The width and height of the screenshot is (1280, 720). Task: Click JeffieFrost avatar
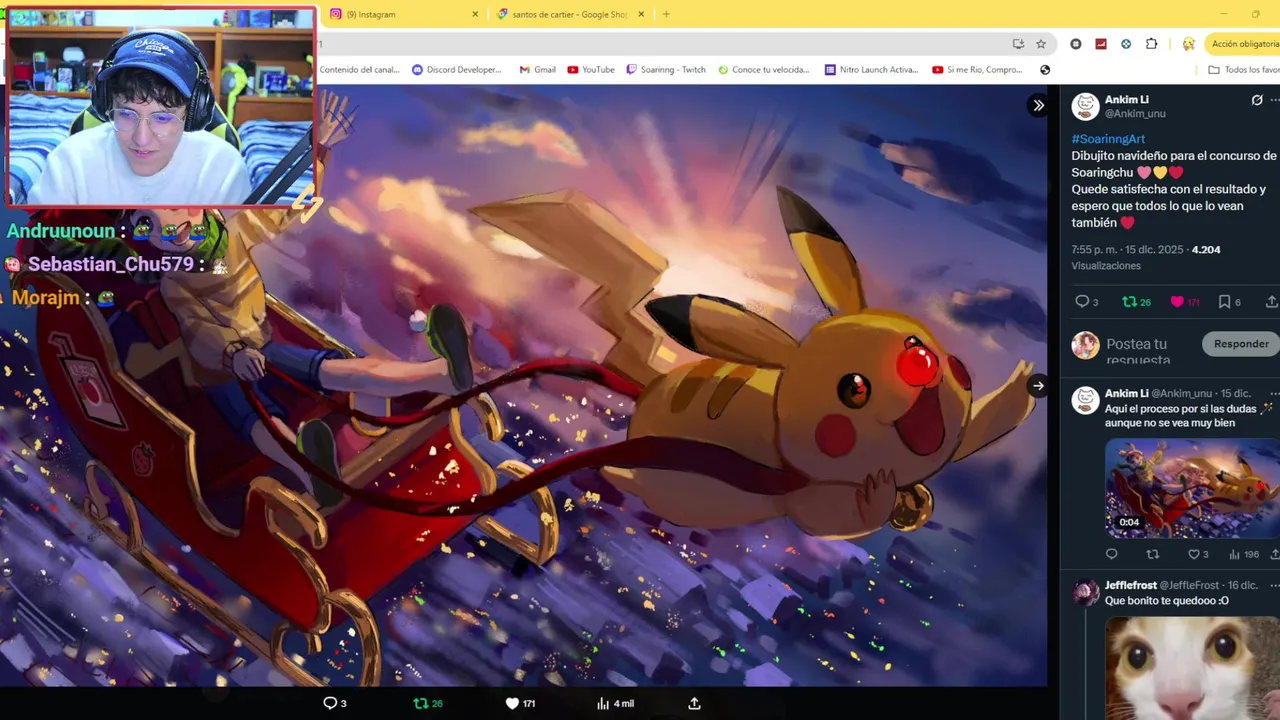(1085, 592)
